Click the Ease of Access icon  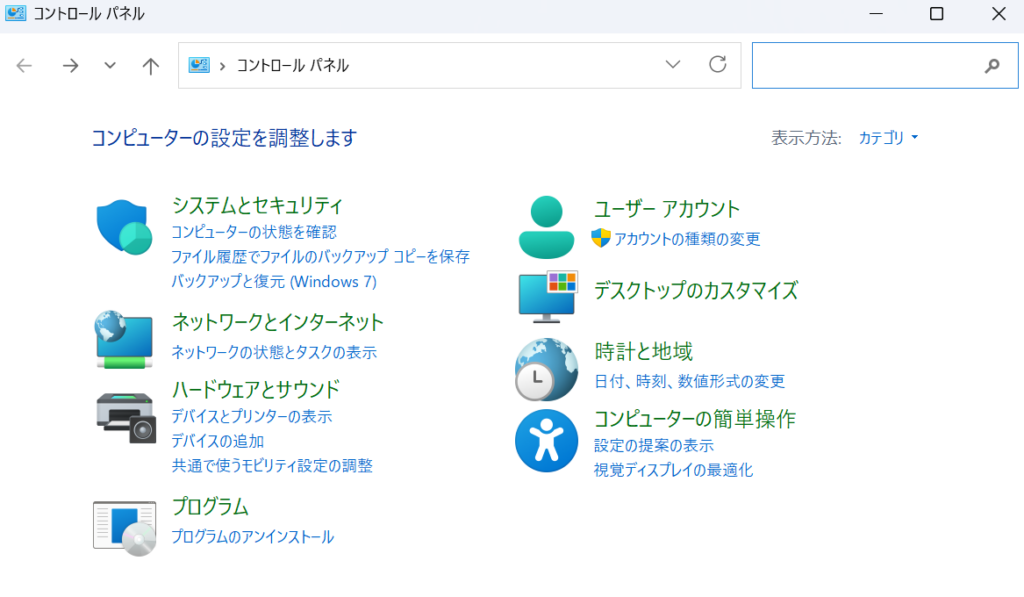[x=546, y=441]
